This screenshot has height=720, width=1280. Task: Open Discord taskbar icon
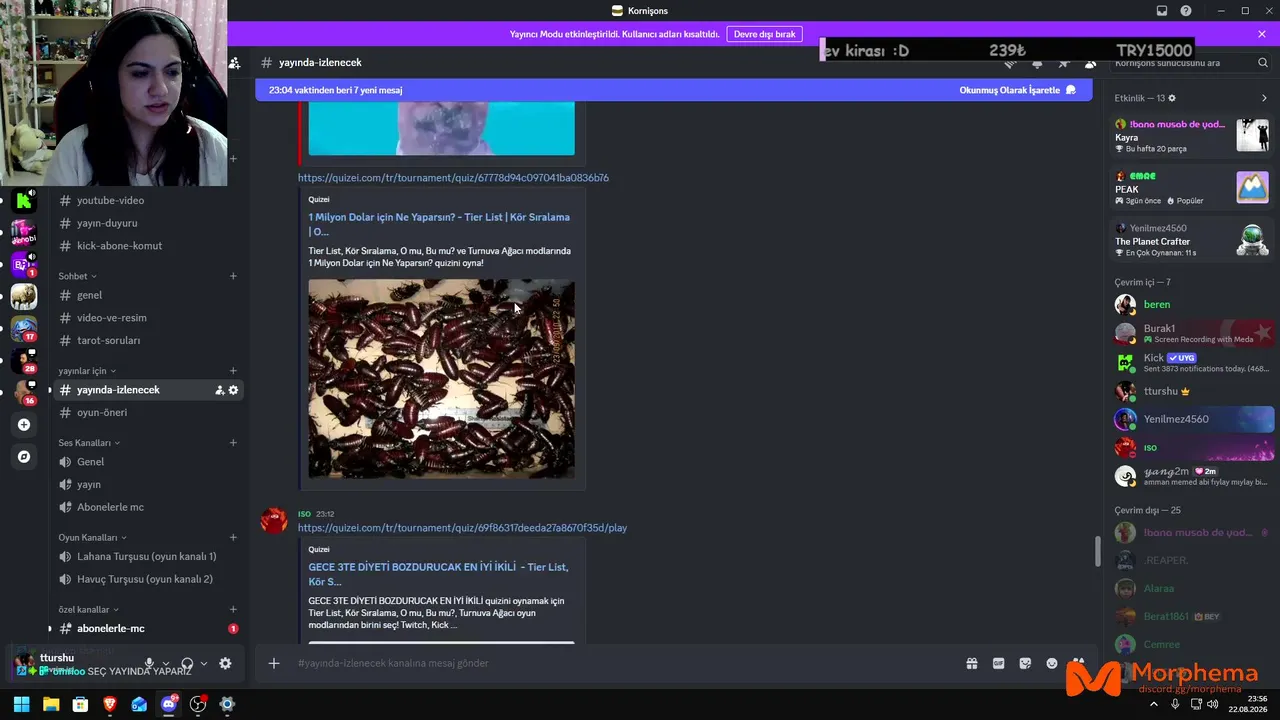[x=169, y=704]
